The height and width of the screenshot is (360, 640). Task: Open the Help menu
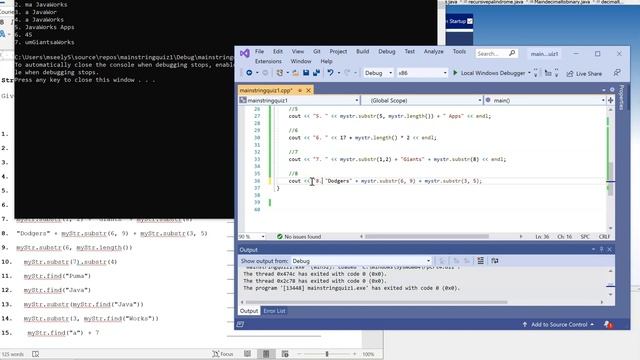326,61
